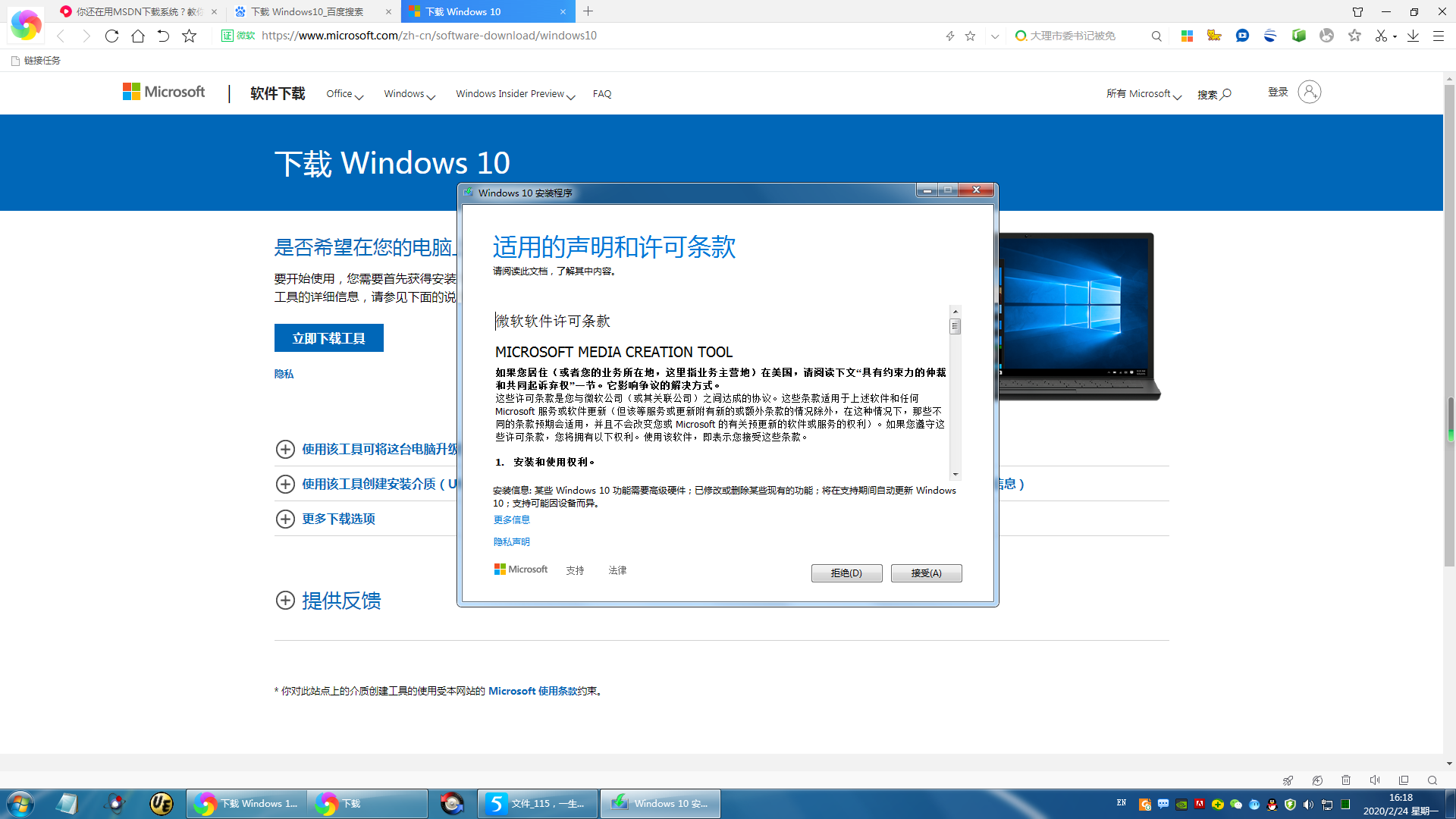Click 法律 link in setup dialog footer

point(617,570)
